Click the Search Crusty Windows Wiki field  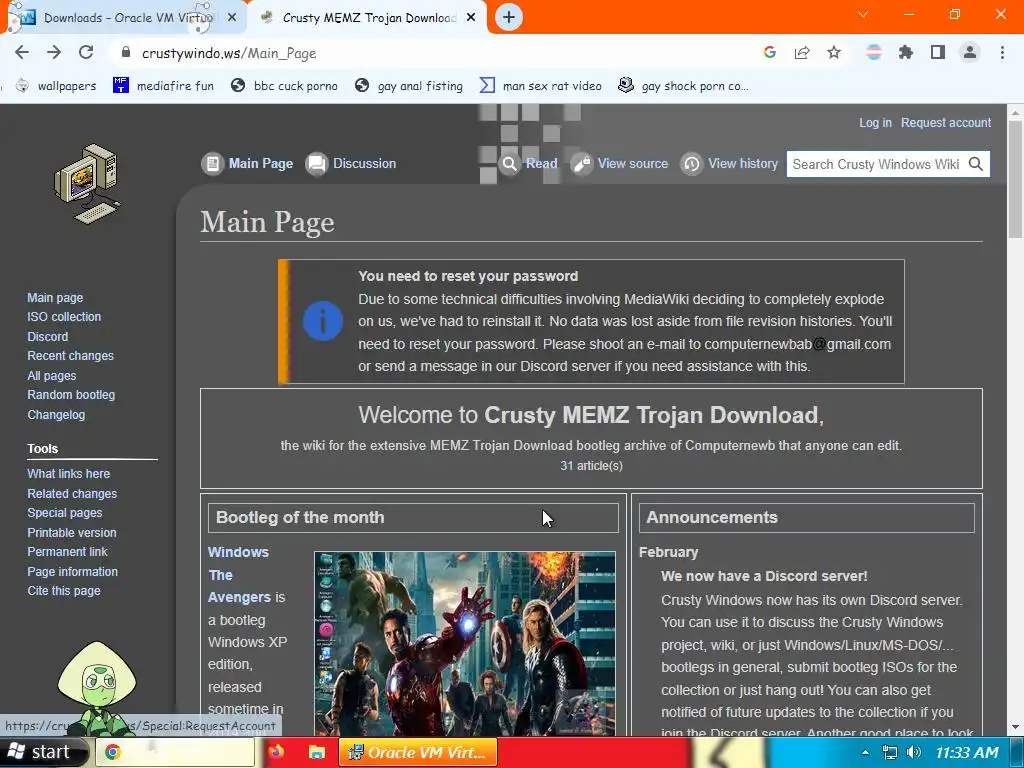point(876,164)
